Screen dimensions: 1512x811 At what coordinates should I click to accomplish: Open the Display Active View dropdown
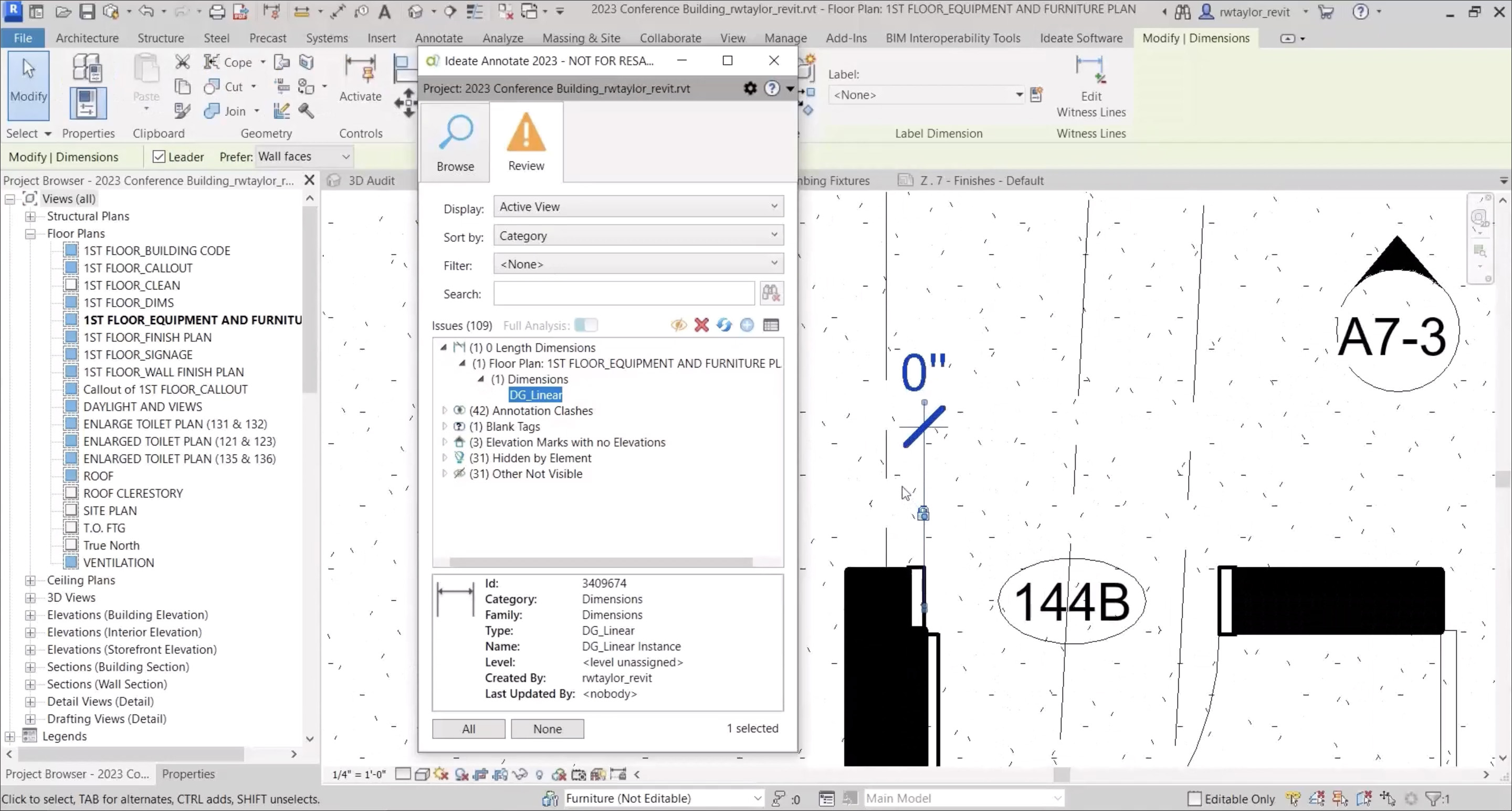point(638,207)
